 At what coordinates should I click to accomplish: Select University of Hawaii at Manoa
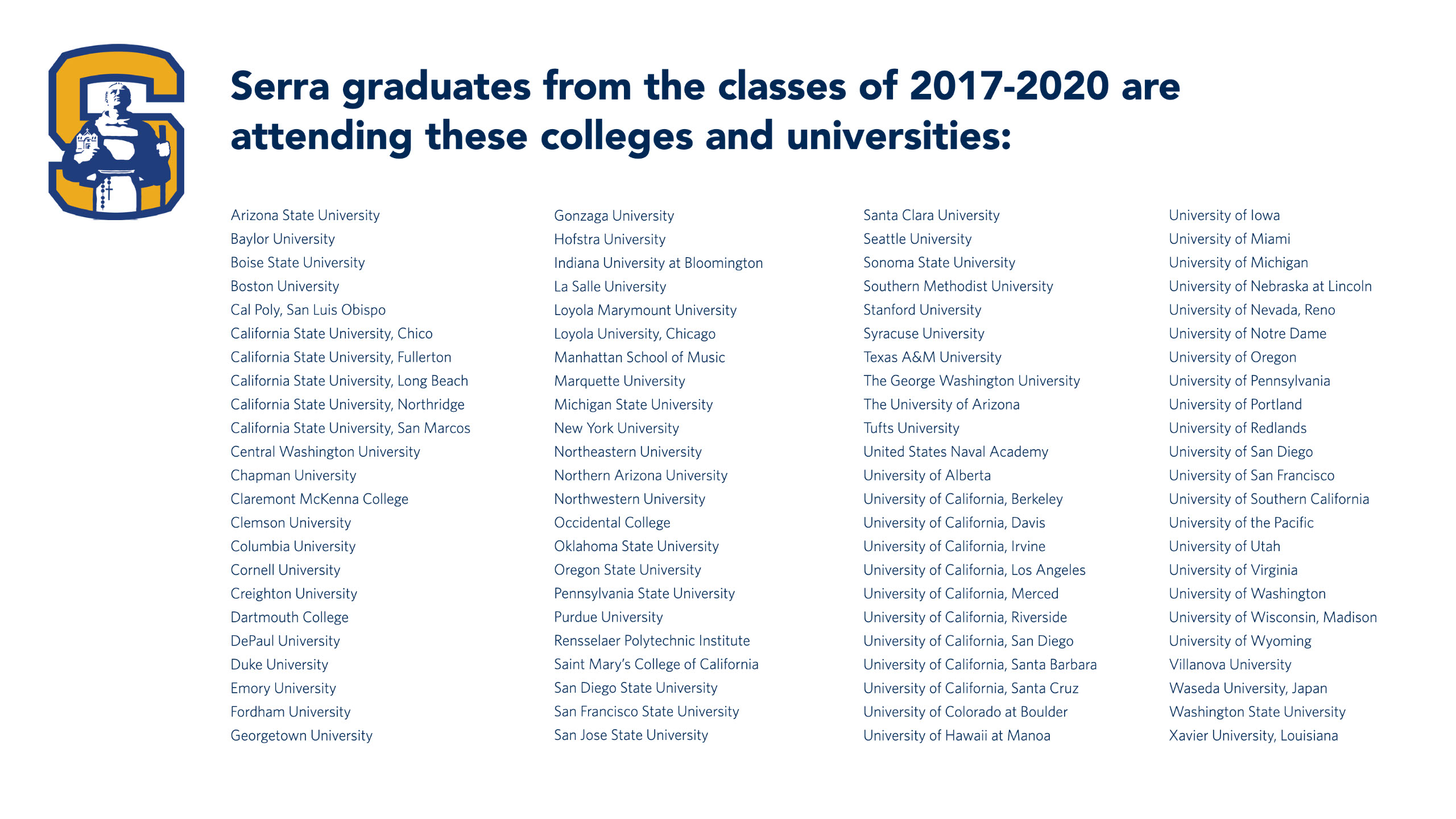pyautogui.click(x=957, y=735)
